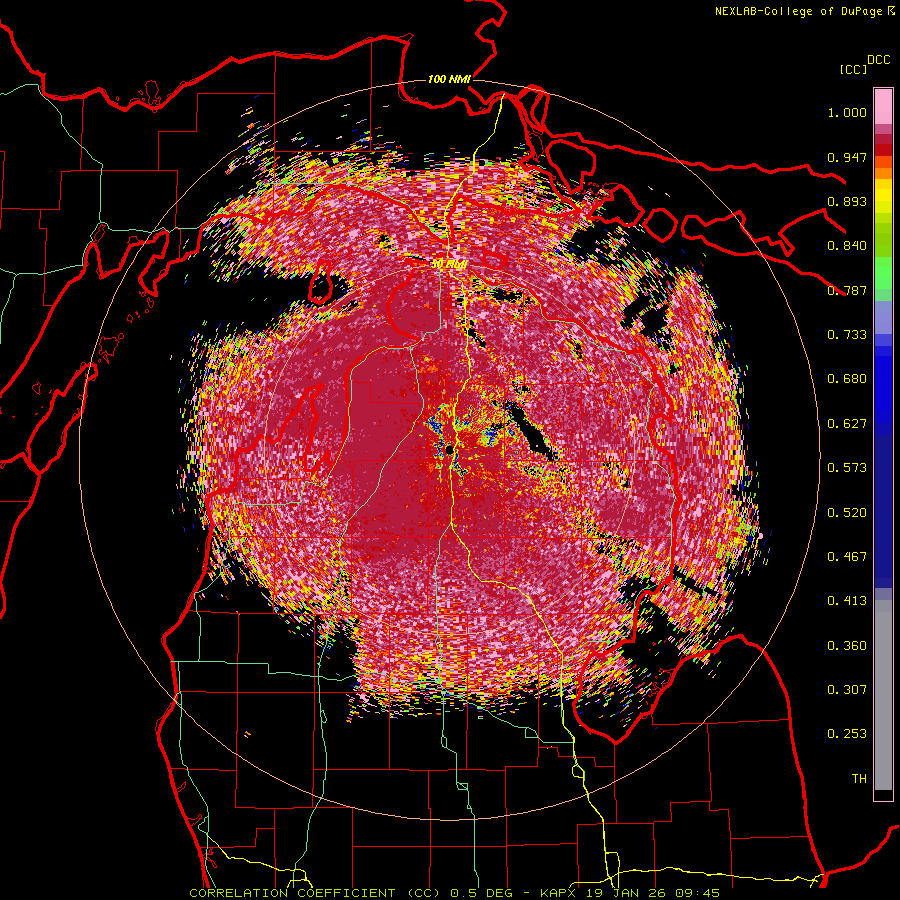Click the 100 NMI range ring label
Image resolution: width=900 pixels, height=900 pixels.
click(x=449, y=79)
